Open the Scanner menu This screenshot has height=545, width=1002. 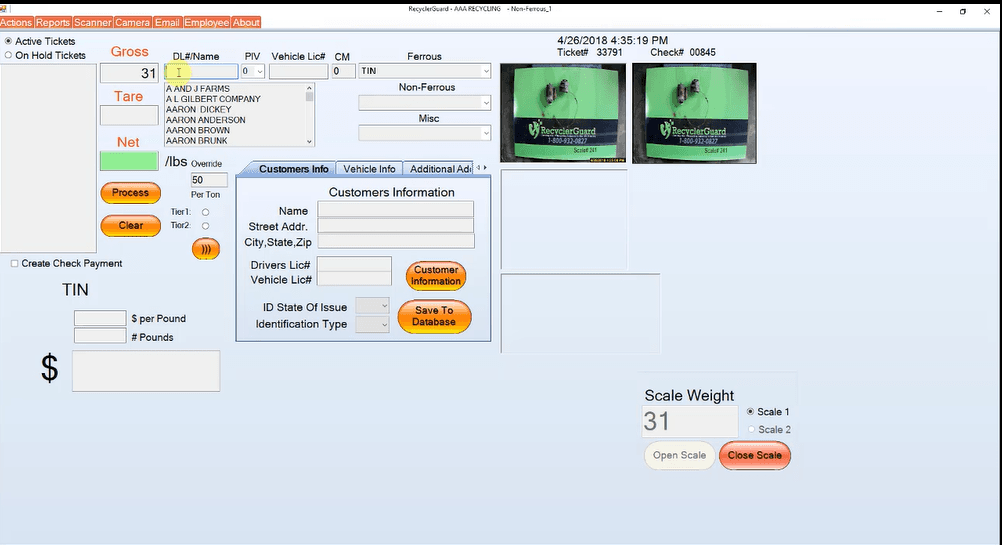click(x=93, y=22)
